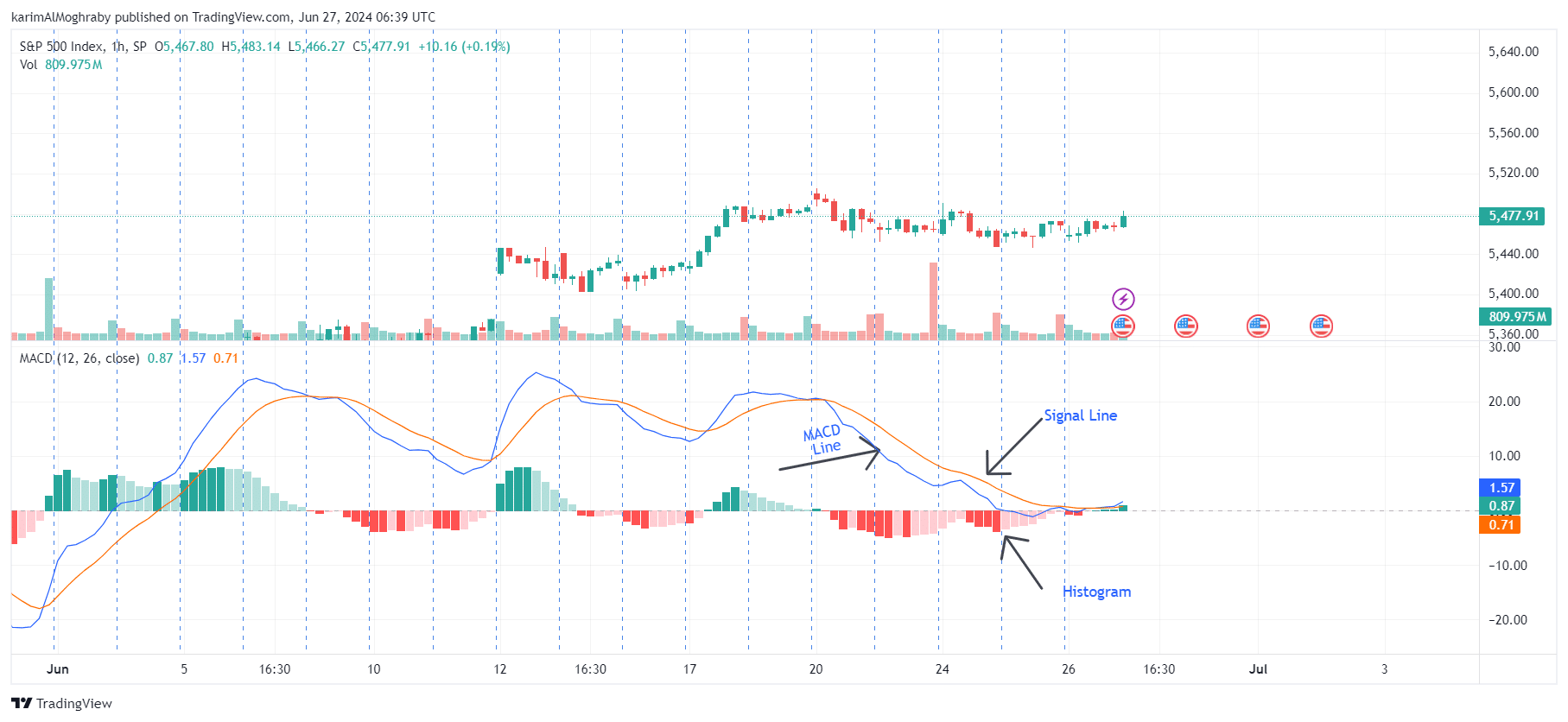1568x722 pixels.
Task: Click the orange 0.71 signal axis label
Action: [1501, 524]
